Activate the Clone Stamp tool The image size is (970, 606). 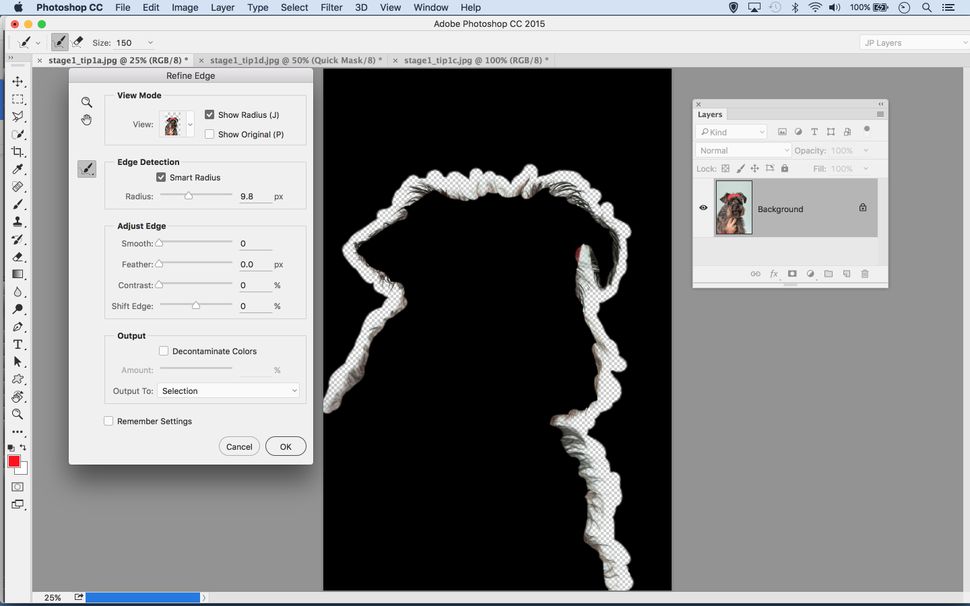(17, 219)
